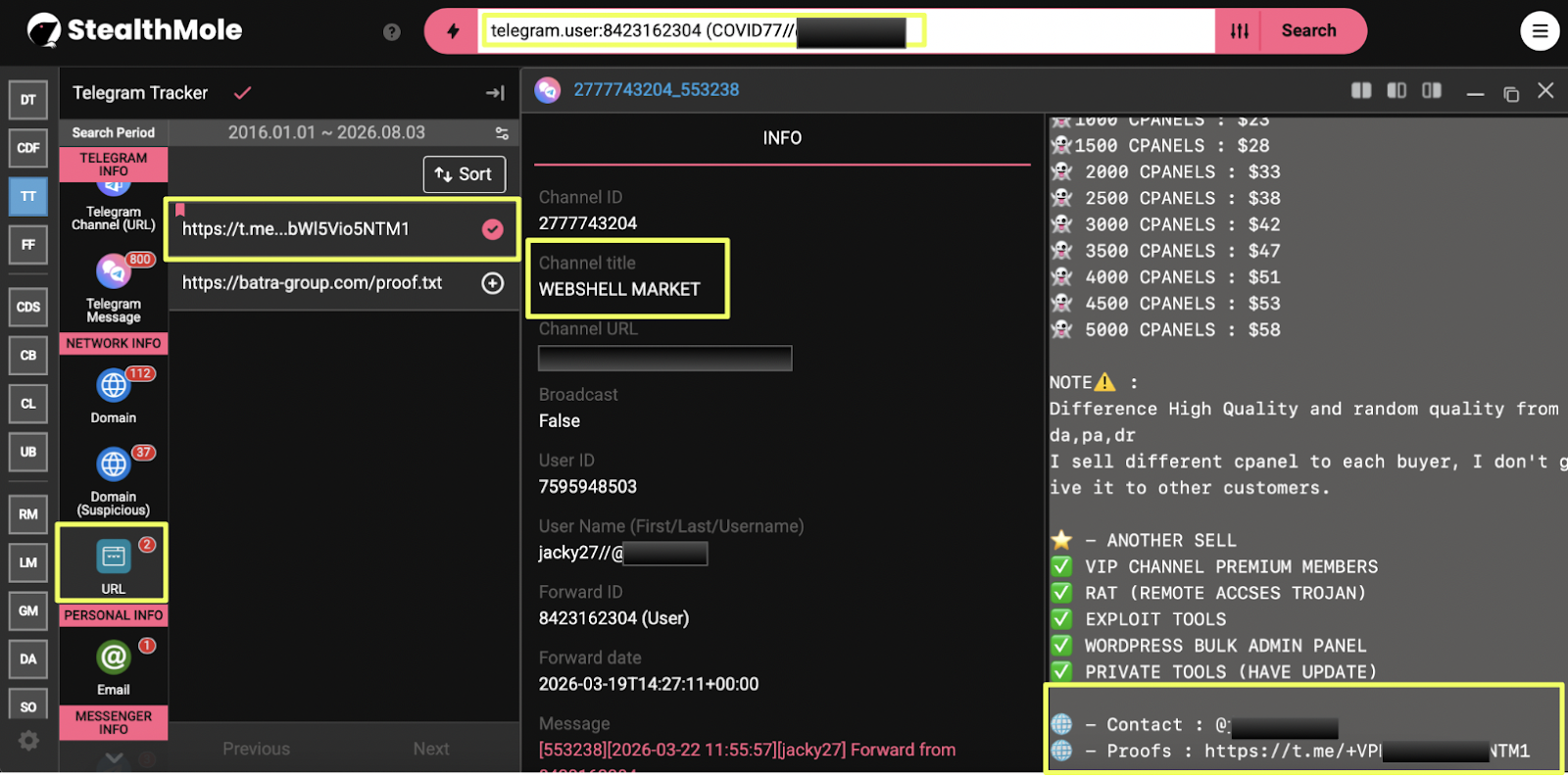This screenshot has height=778, width=1568.
Task: Open the LM module in left sidebar
Action: (28, 562)
